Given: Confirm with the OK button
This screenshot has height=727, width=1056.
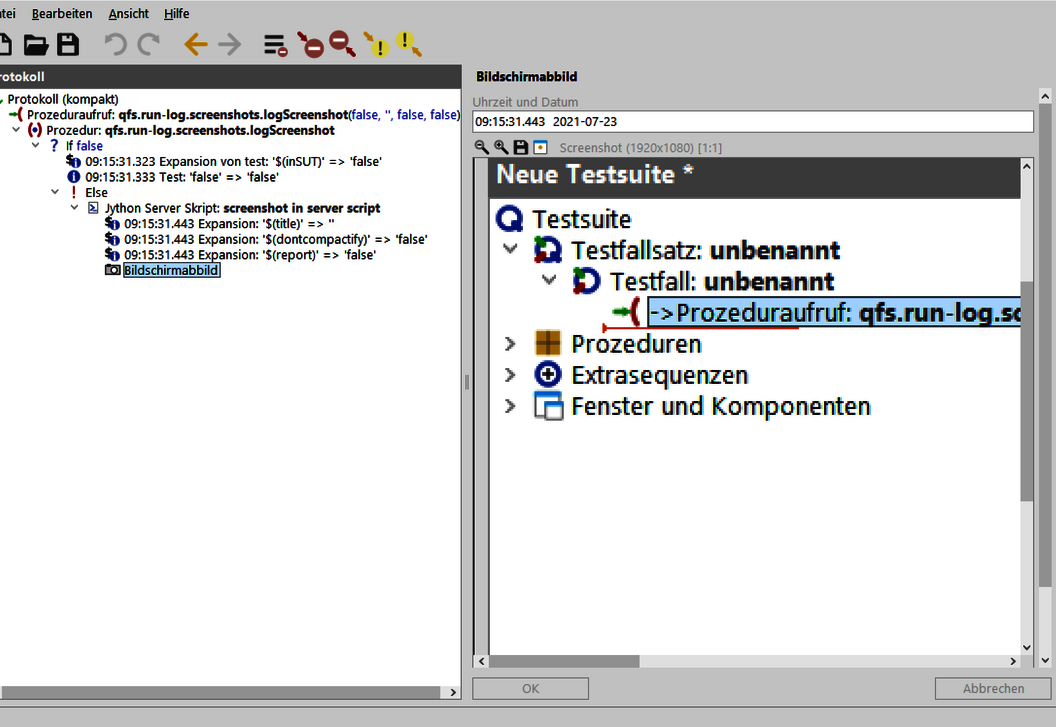Looking at the screenshot, I should (530, 688).
